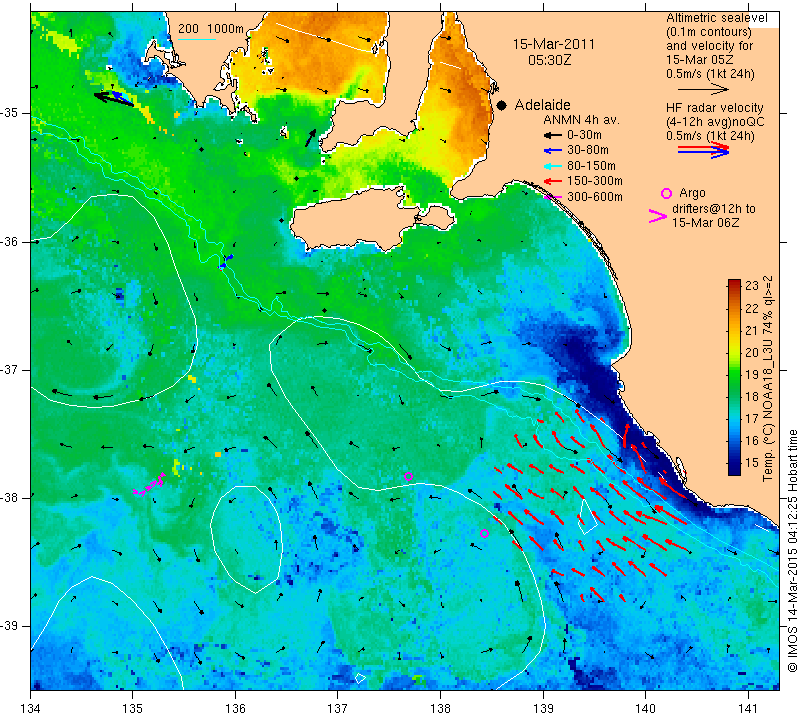Screen dimensions: 800x720
Task: Click the -39 latitude axis label
Action: [x=11, y=626]
